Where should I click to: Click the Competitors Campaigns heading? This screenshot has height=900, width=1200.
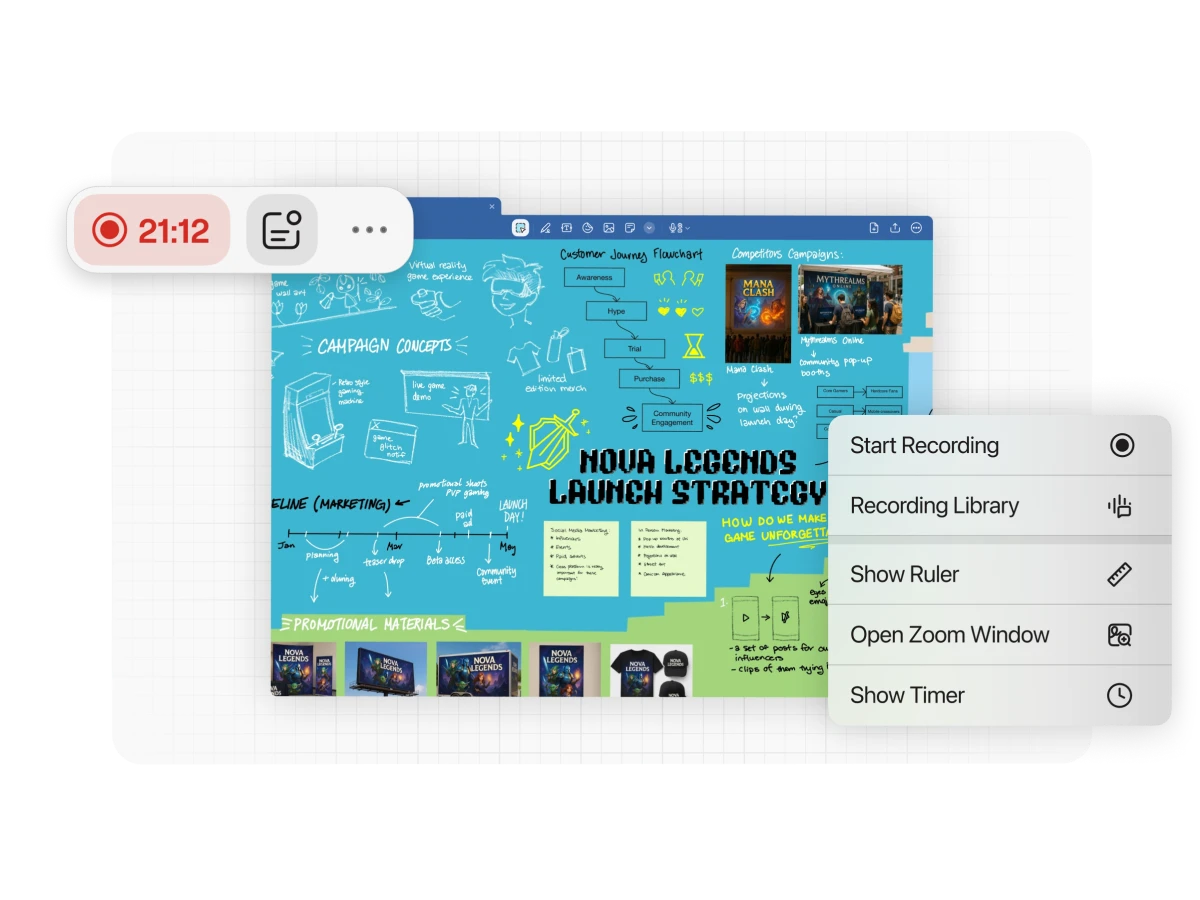click(x=787, y=253)
